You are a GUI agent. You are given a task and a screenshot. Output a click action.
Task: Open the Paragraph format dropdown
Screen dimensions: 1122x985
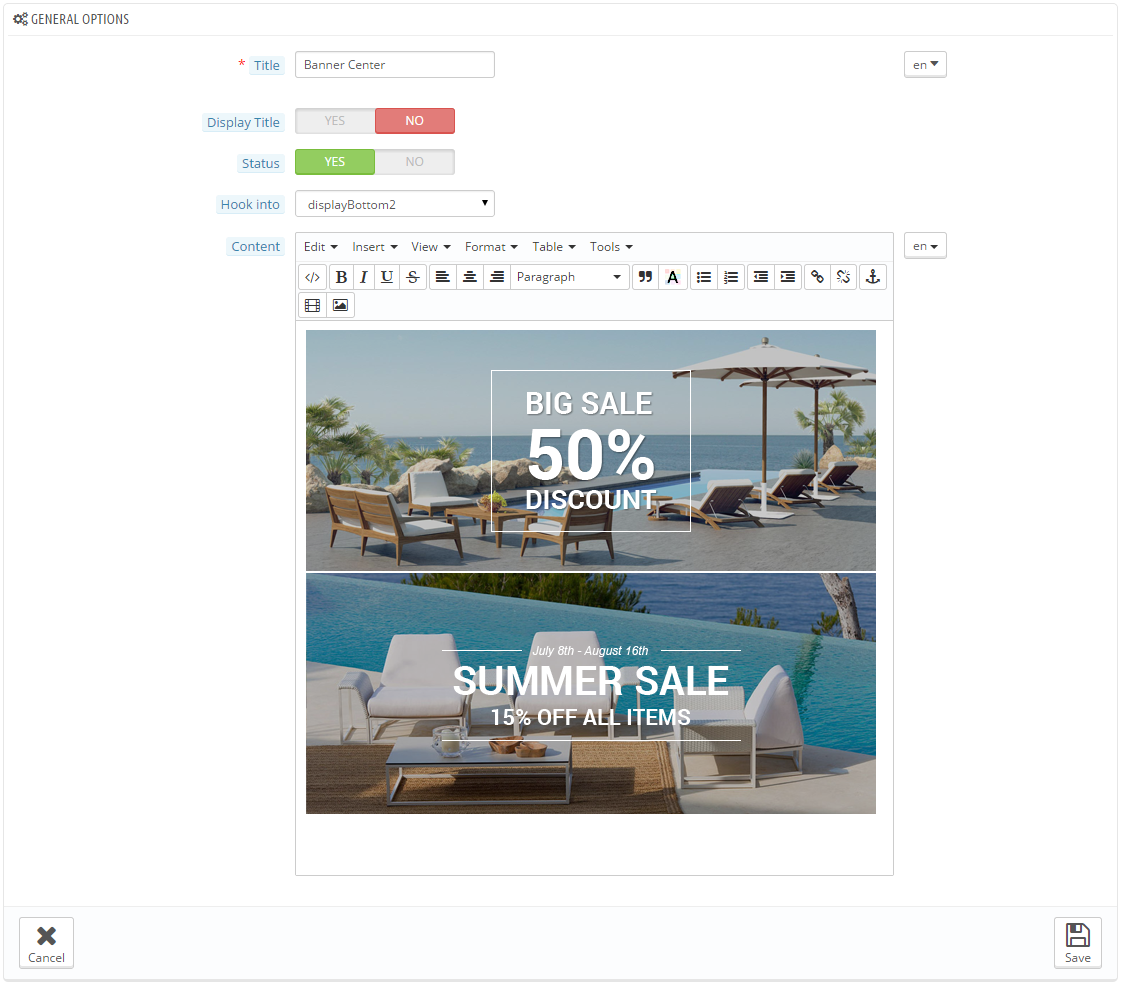pyautogui.click(x=570, y=278)
